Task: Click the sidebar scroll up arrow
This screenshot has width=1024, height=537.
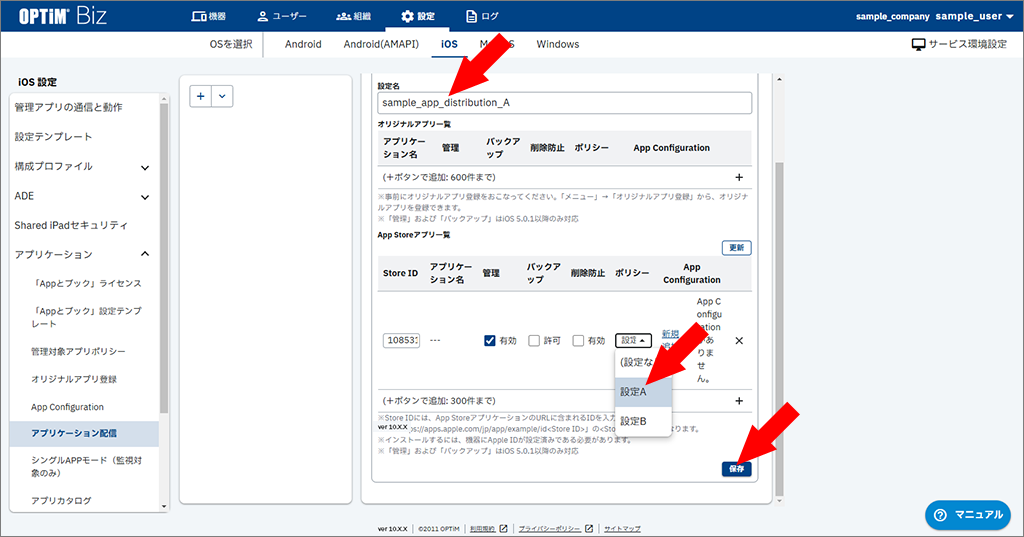Action: (x=164, y=99)
